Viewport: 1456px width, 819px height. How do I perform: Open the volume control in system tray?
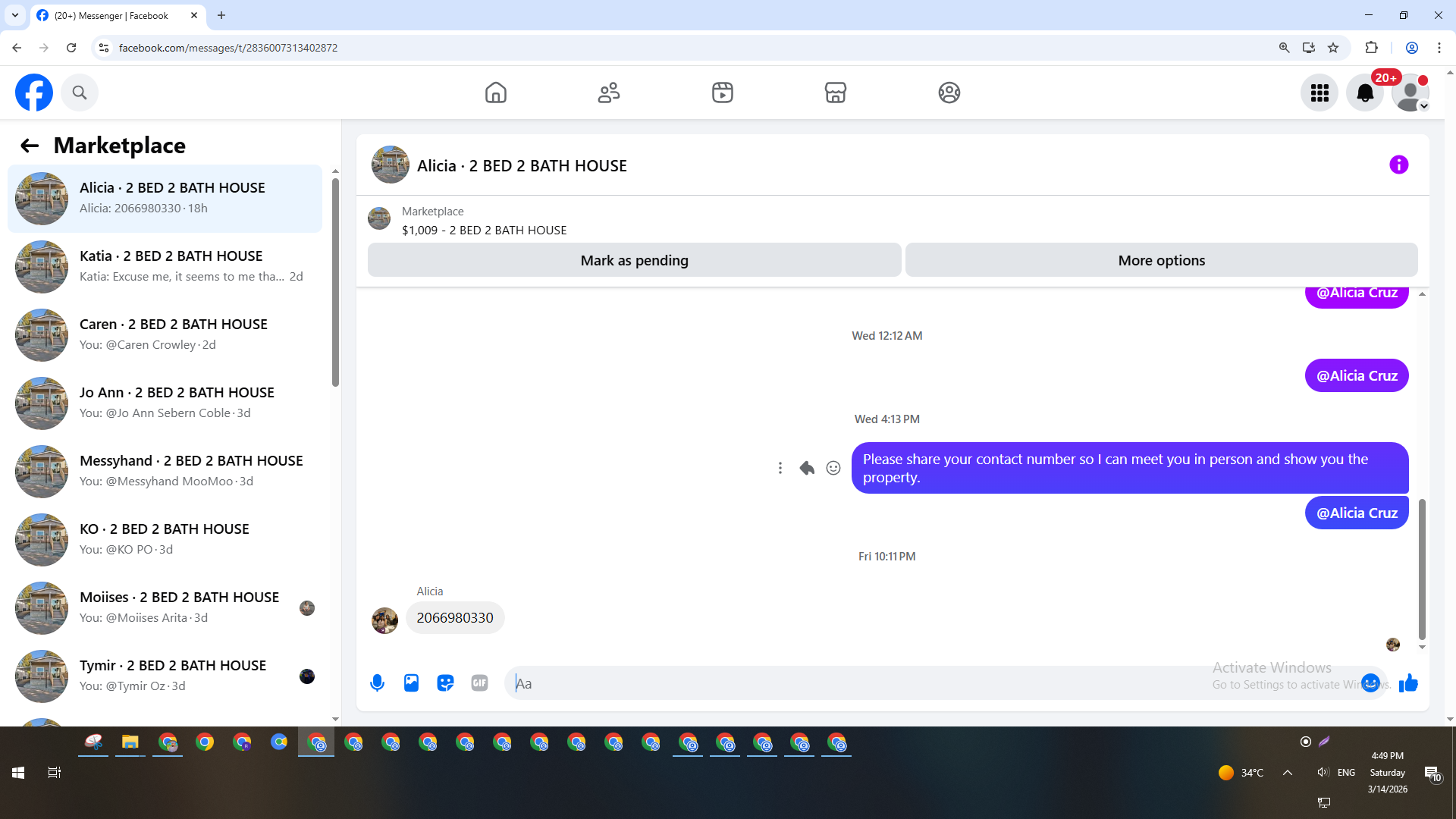pos(1323,772)
